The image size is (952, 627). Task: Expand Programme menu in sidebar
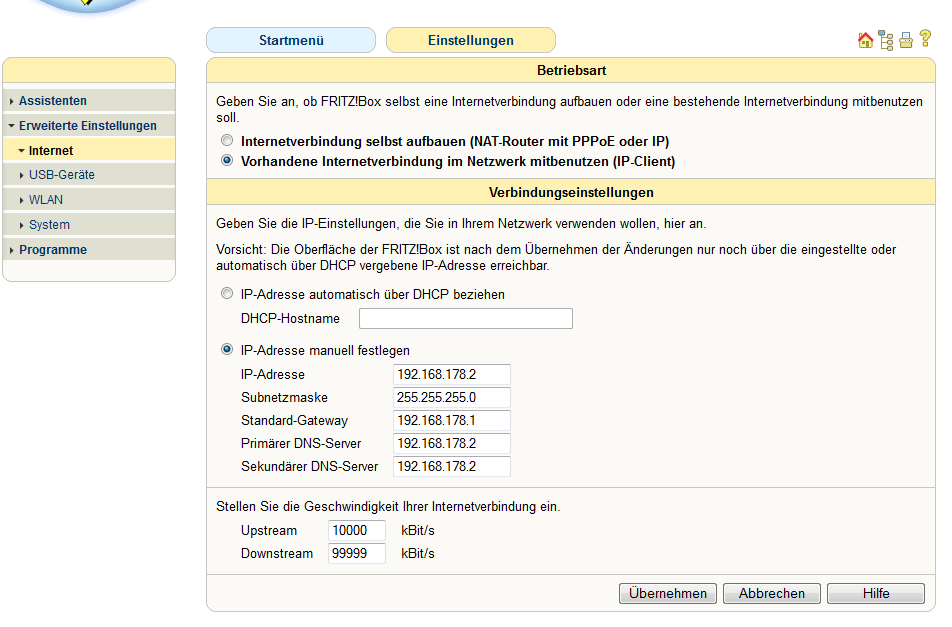[x=89, y=249]
